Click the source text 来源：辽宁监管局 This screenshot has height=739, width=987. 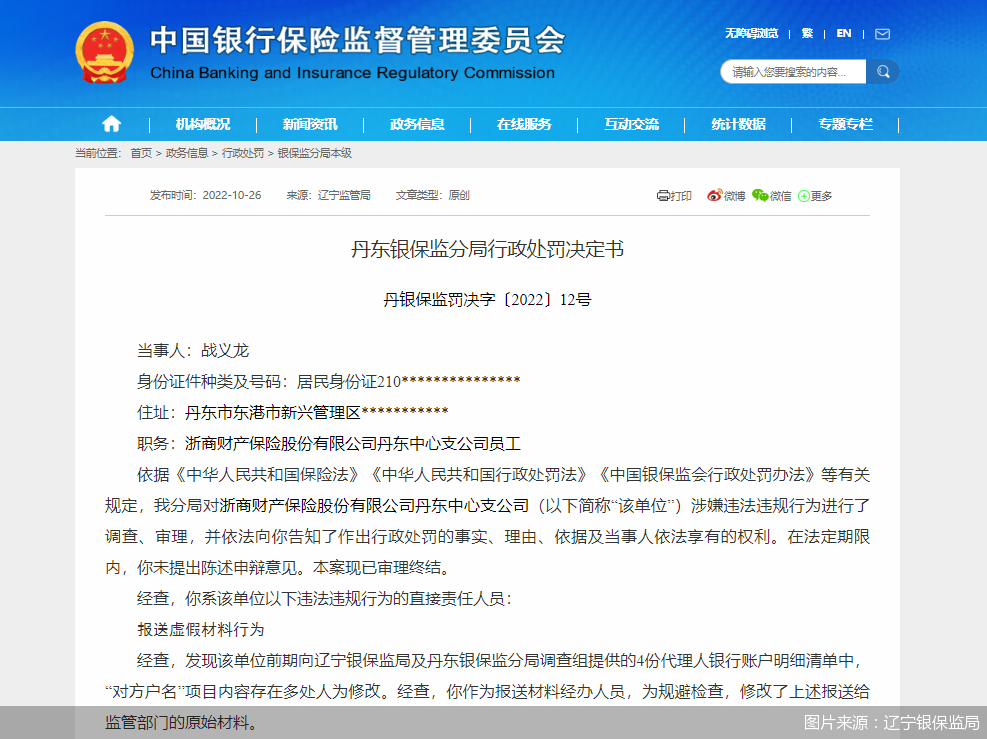(x=328, y=195)
